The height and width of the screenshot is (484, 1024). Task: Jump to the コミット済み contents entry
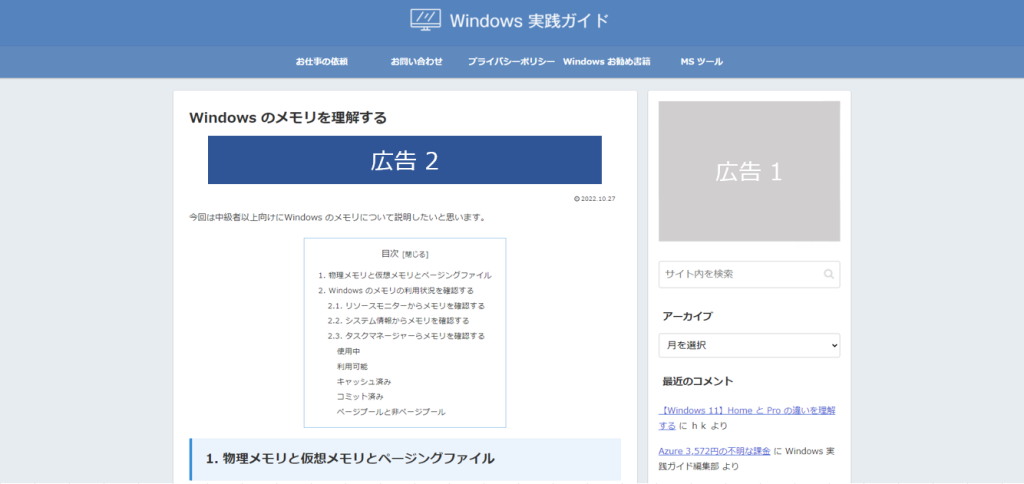(360, 396)
